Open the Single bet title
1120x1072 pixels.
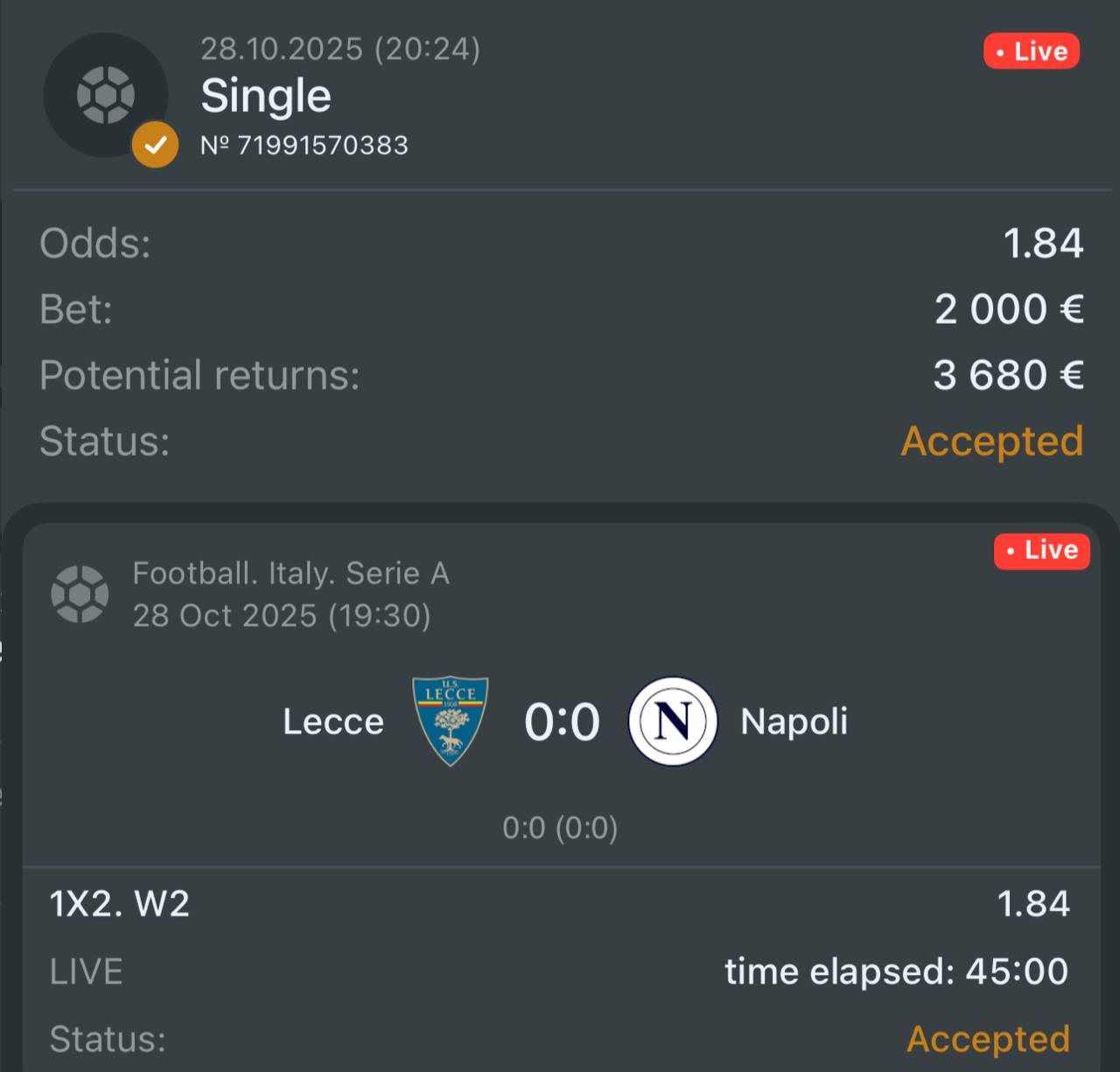[x=266, y=95]
